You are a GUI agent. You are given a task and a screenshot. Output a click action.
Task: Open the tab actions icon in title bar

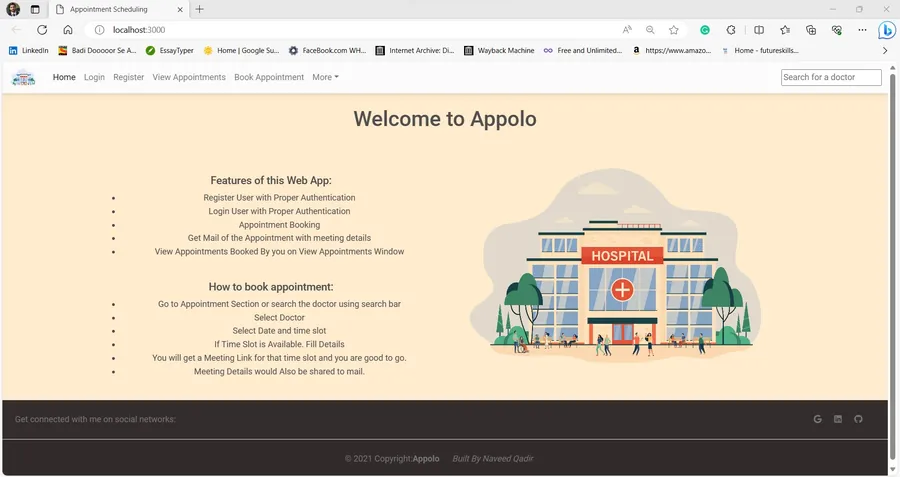[x=35, y=9]
